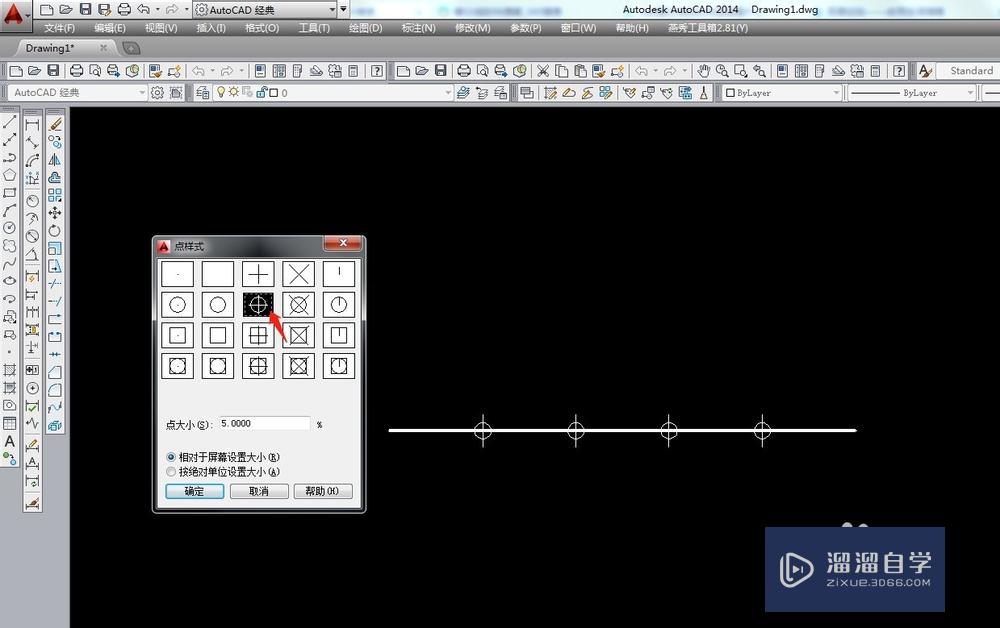The width and height of the screenshot is (1000, 628).
Task: Open the 修改(M) menu
Action: pos(473,28)
